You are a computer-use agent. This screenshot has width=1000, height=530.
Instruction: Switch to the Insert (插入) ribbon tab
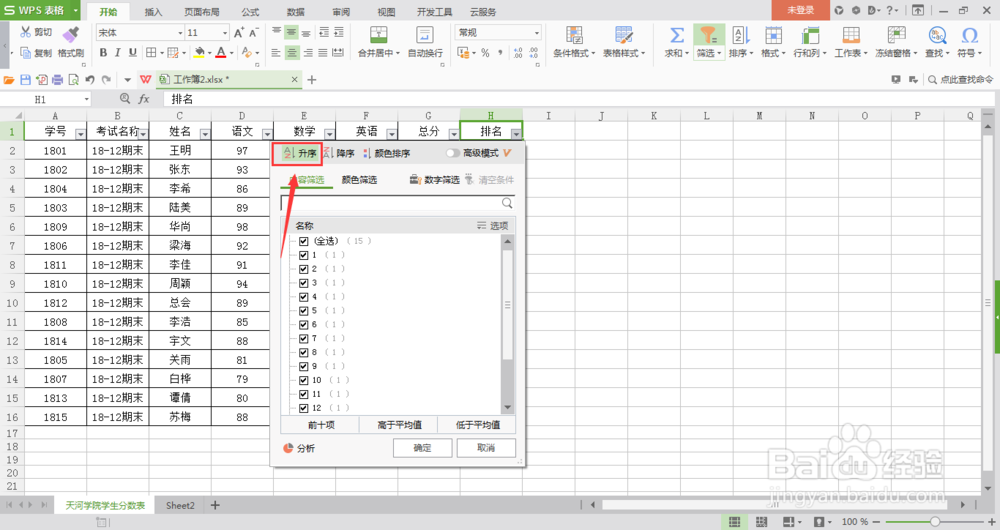[x=153, y=12]
